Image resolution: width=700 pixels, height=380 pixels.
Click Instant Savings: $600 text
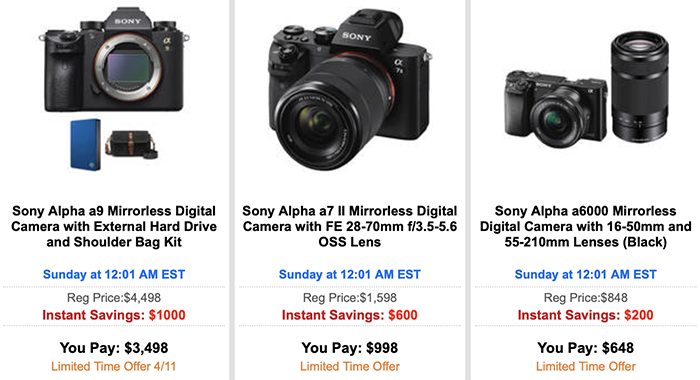pos(350,315)
